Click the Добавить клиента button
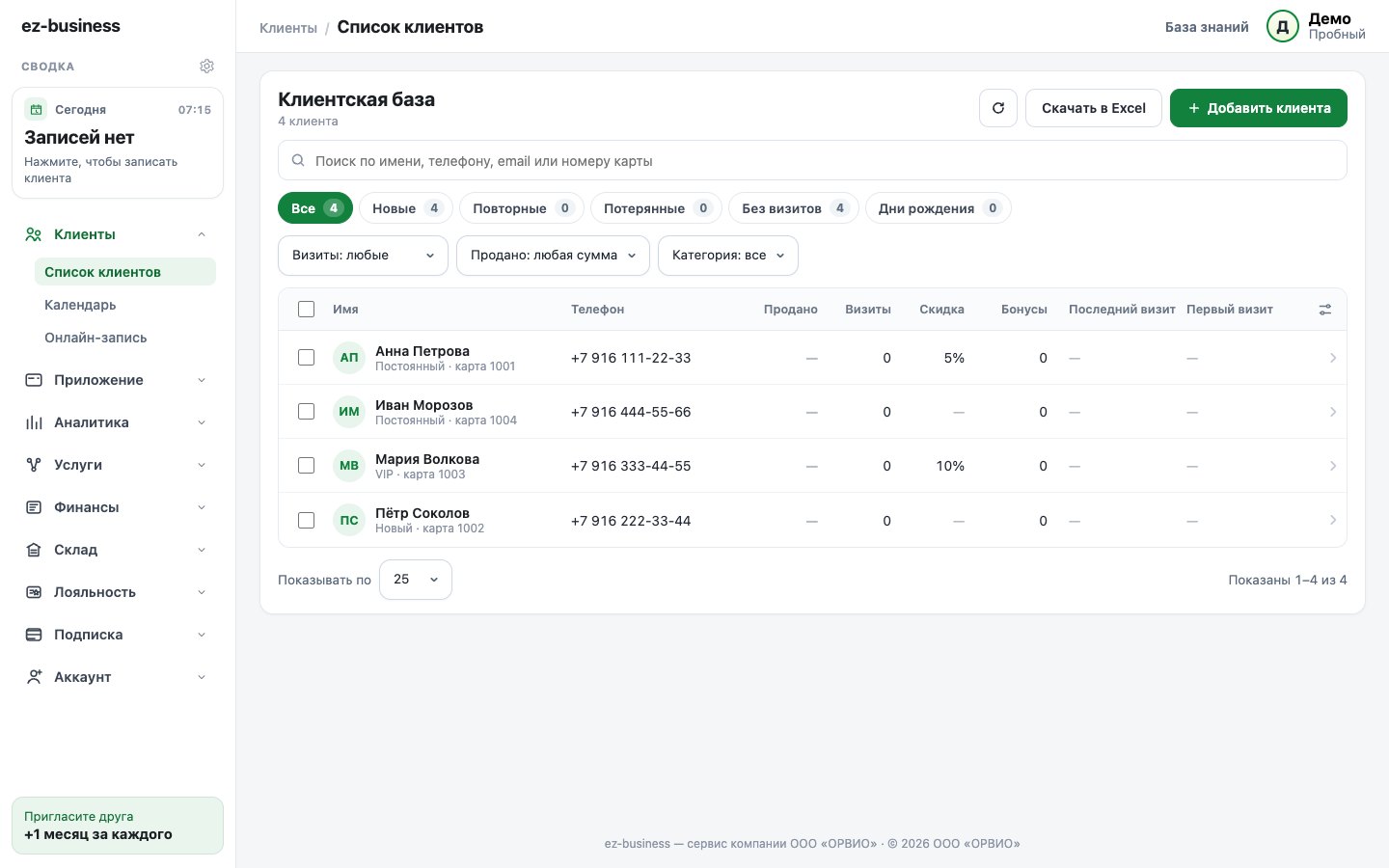1389x868 pixels. 1259,108
